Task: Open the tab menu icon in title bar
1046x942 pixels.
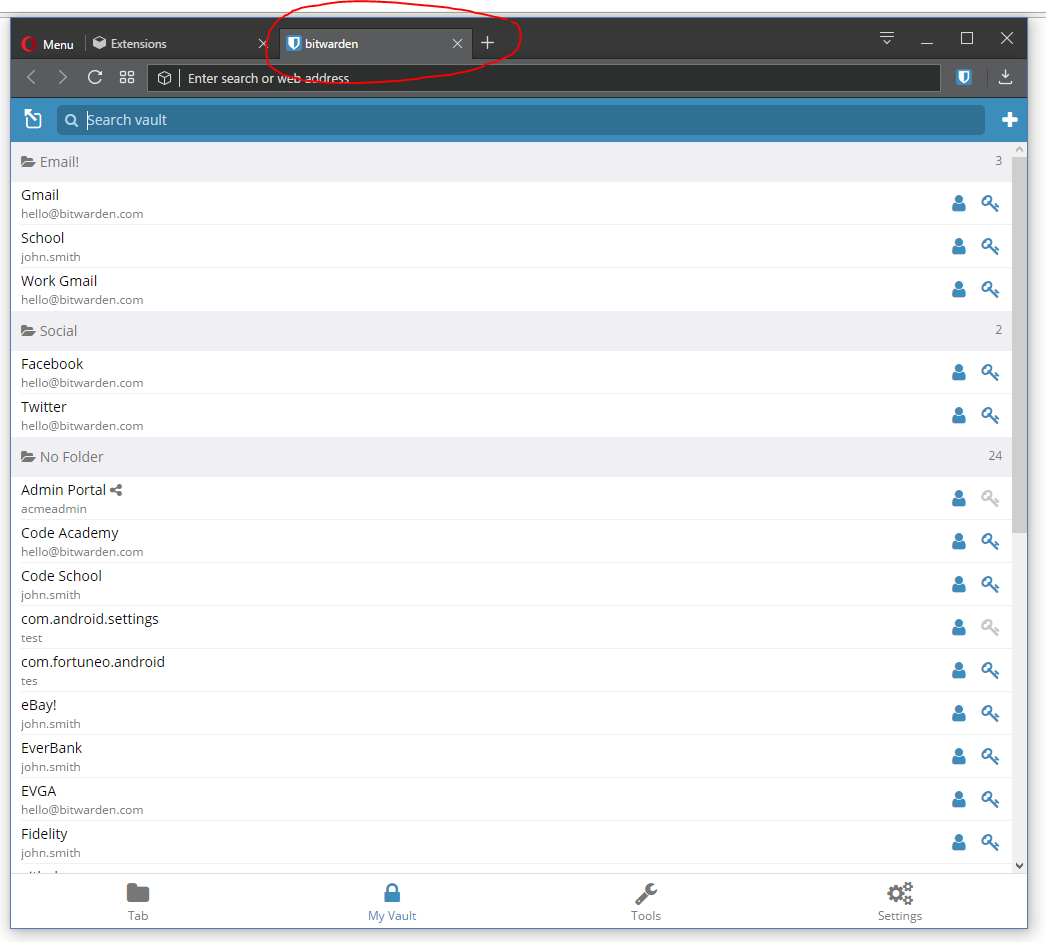Action: tap(887, 38)
